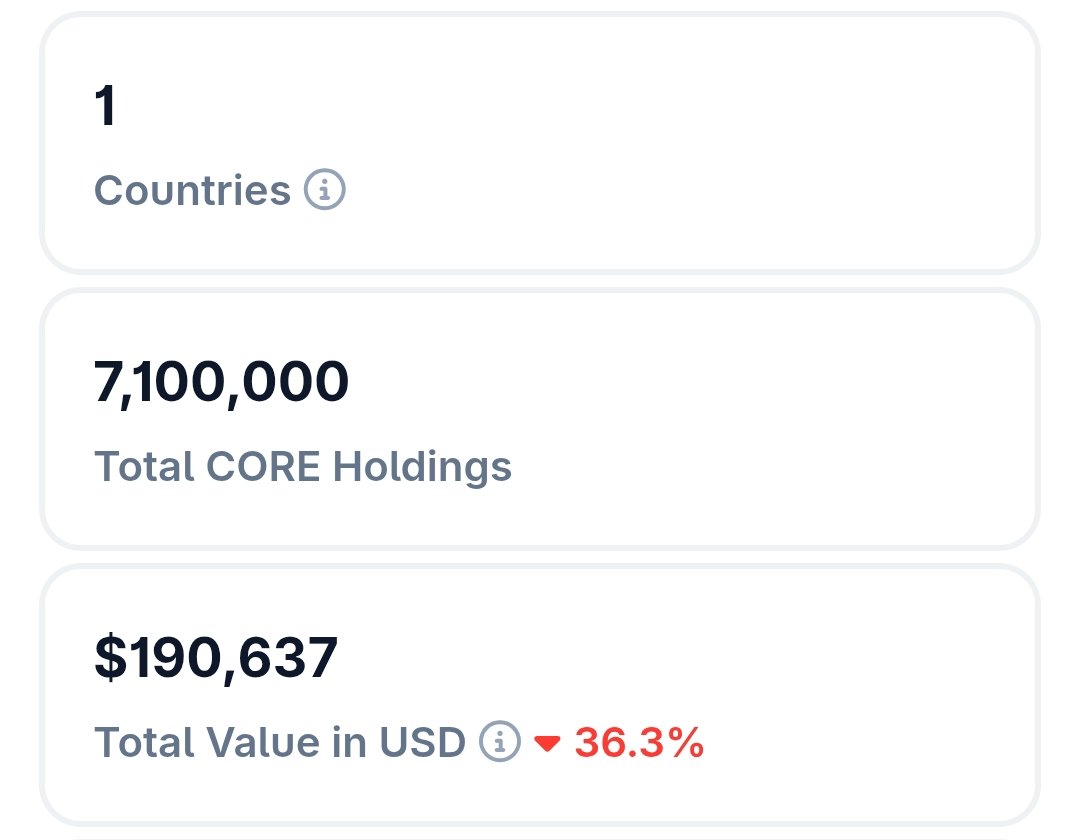The image size is (1080, 840).
Task: Click the red downward triangle indicator
Action: coord(548,744)
